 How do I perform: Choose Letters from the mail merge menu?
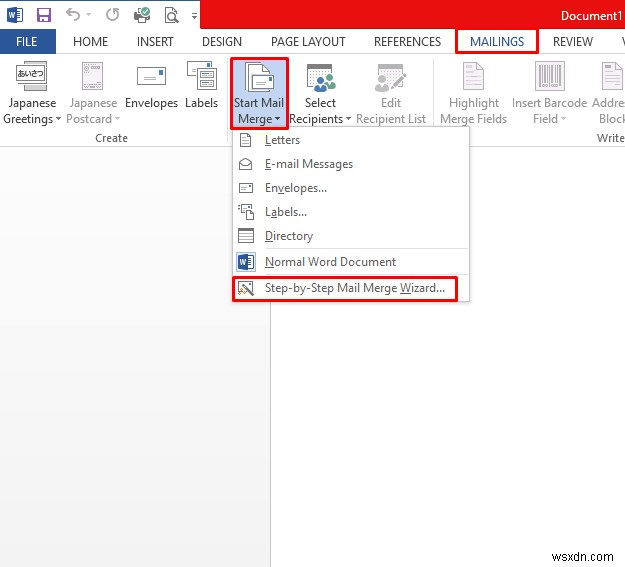coord(351,140)
